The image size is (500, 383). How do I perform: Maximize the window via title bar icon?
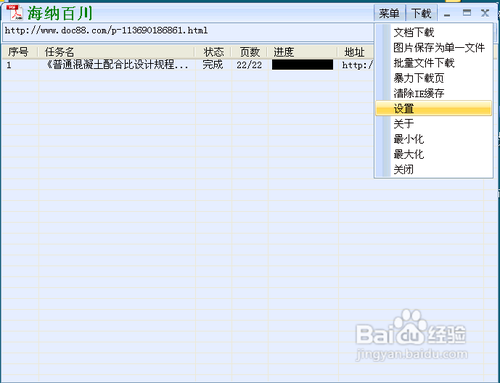click(467, 13)
